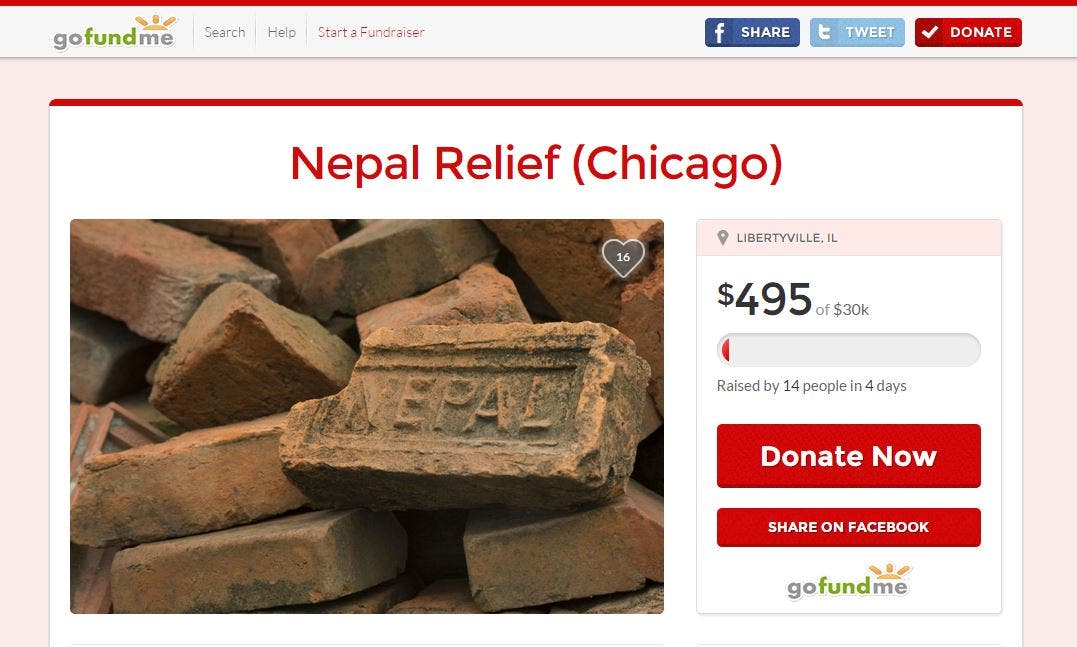This screenshot has width=1077, height=647.
Task: Click the LIBERTYVILLE, IL location label
Action: tap(786, 238)
